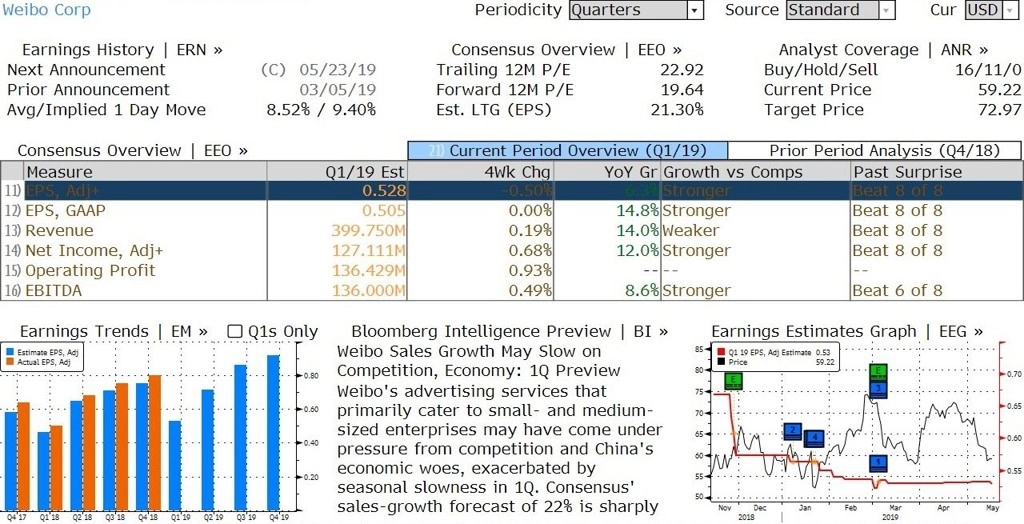Screen dimensions: 1024x524
Task: Click blue marker 3 near March peak
Action: (x=879, y=389)
